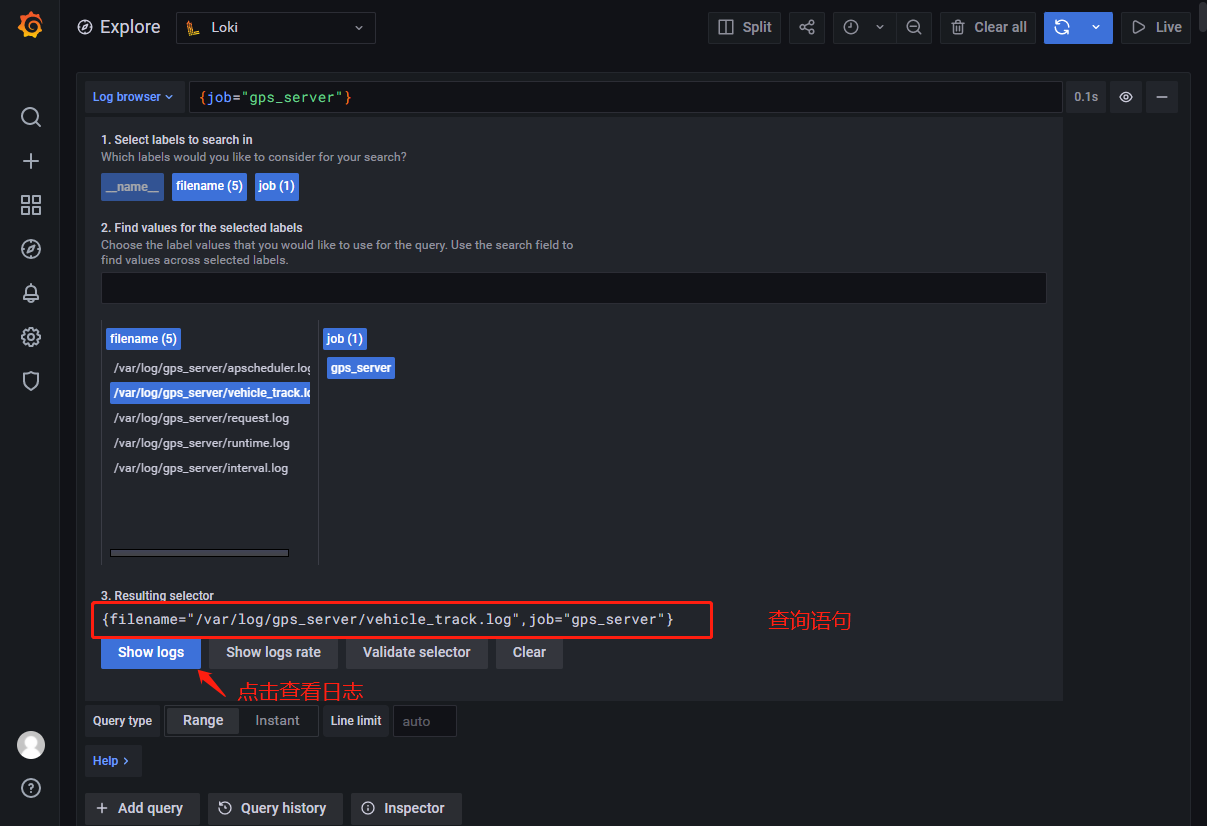1207x826 pixels.
Task: Open the user profile avatar
Action: tap(31, 745)
